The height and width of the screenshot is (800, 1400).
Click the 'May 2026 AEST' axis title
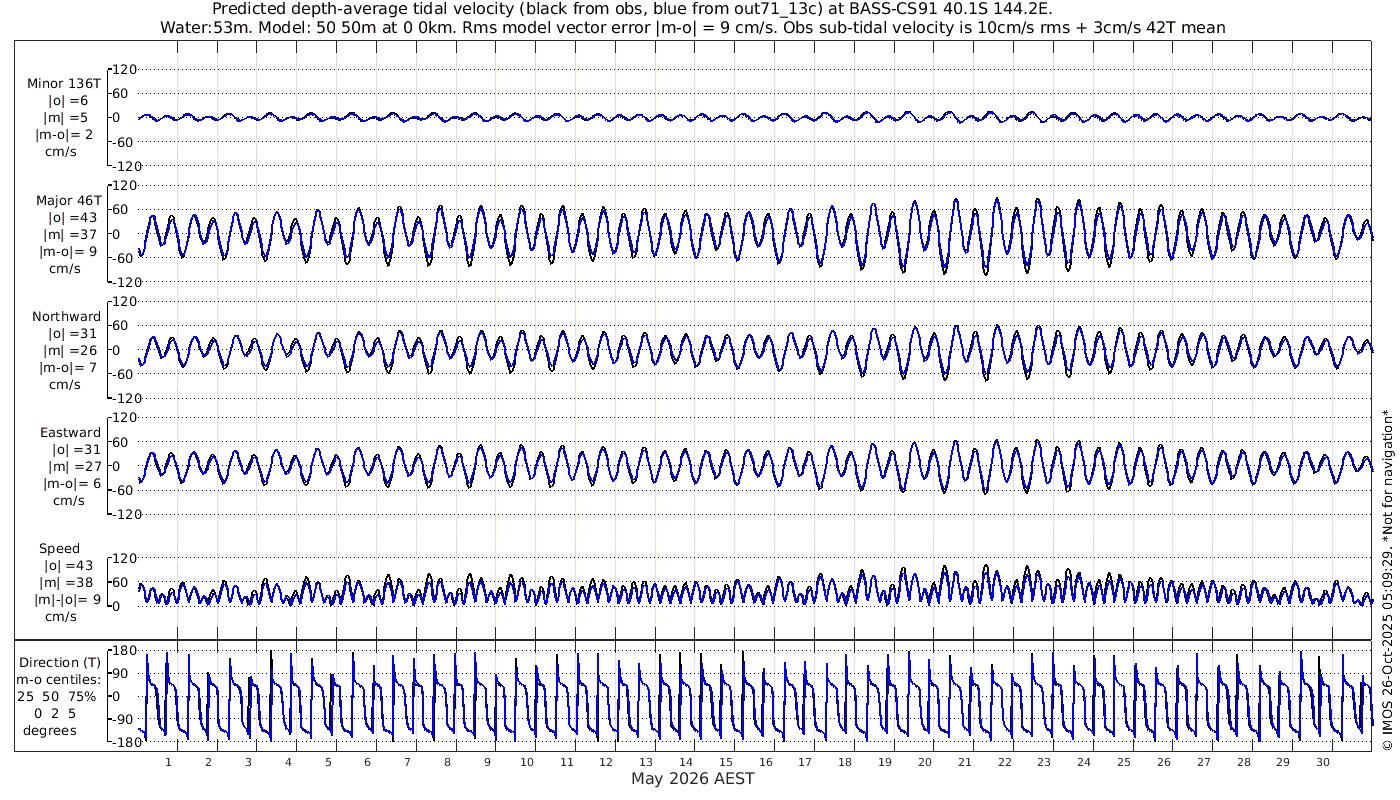692,779
